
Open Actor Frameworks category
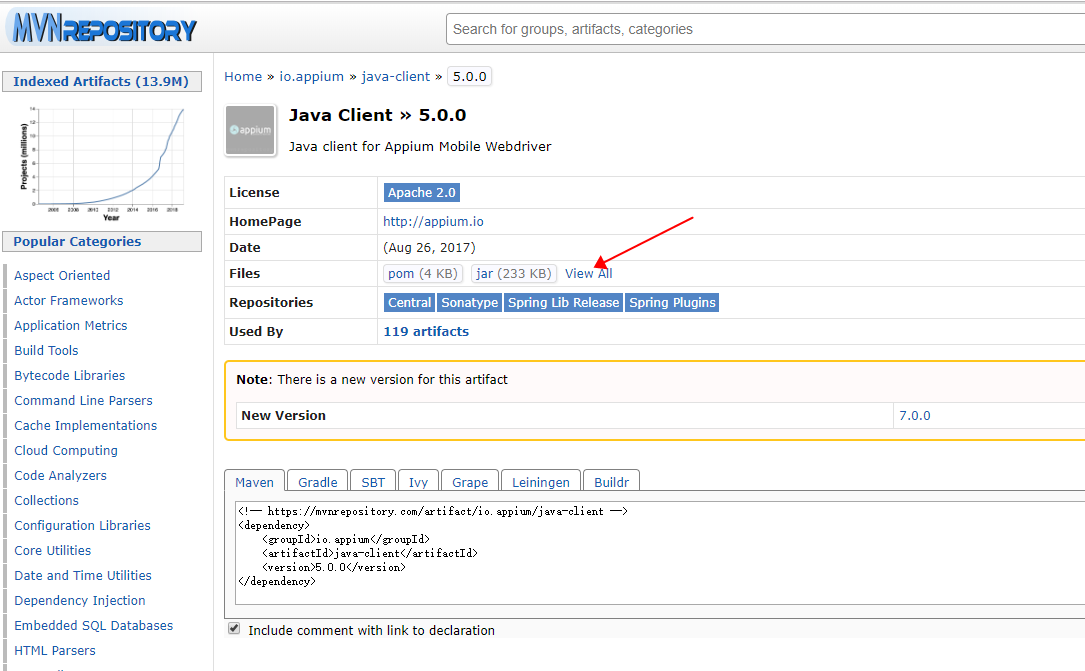point(69,300)
